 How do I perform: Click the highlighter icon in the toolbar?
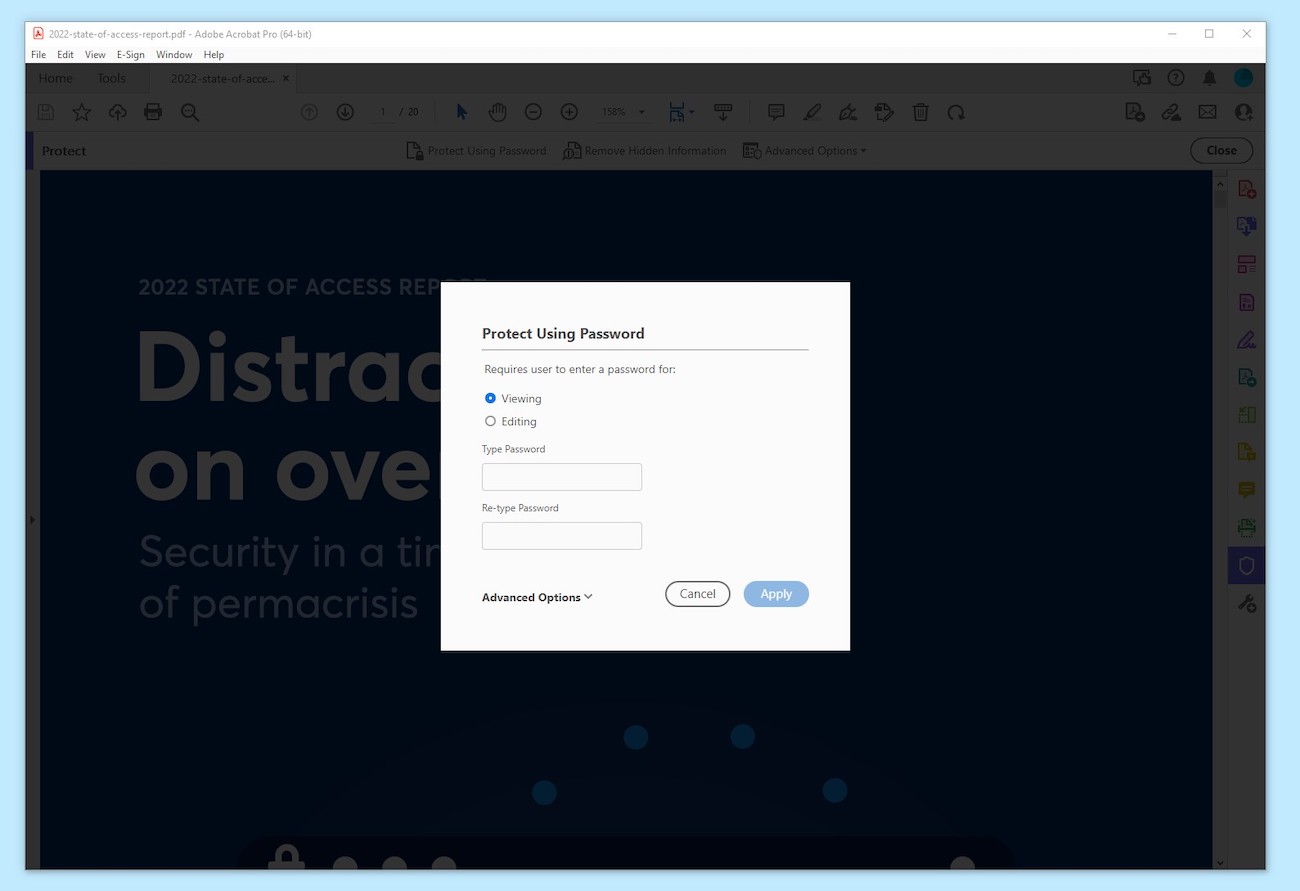811,112
